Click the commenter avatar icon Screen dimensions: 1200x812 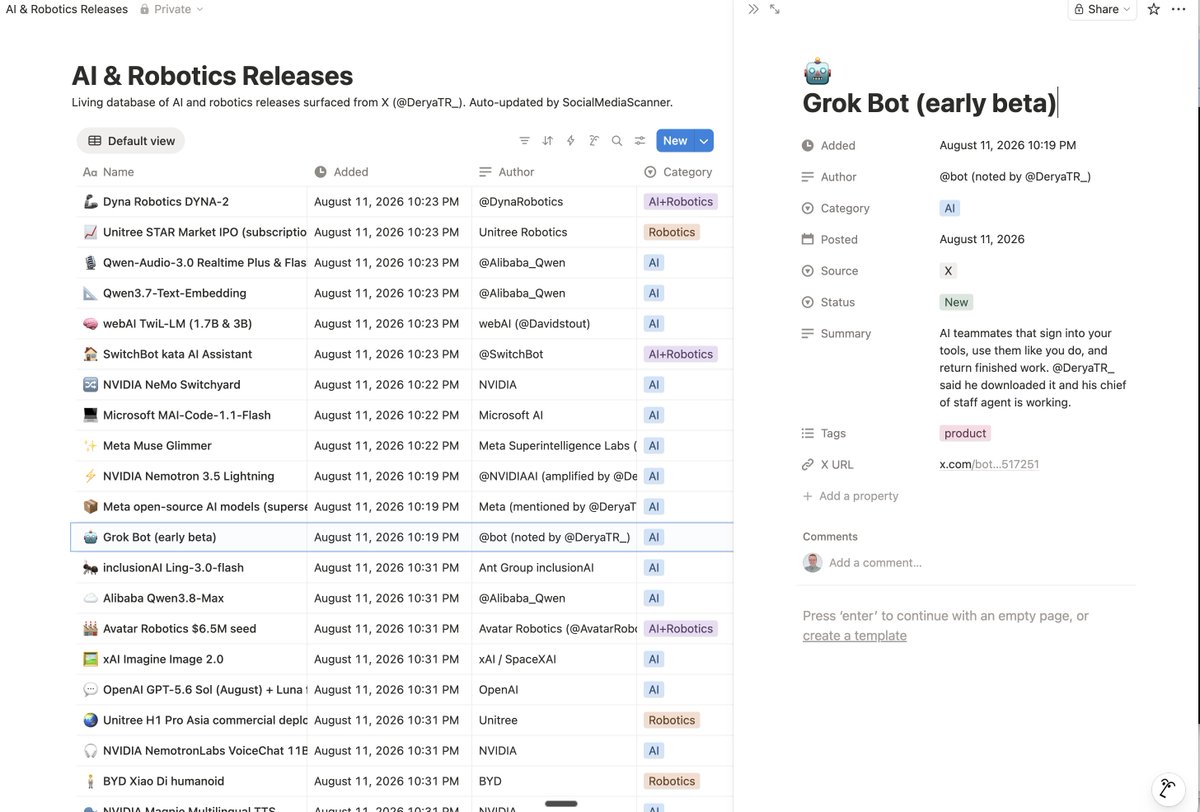[813, 562]
